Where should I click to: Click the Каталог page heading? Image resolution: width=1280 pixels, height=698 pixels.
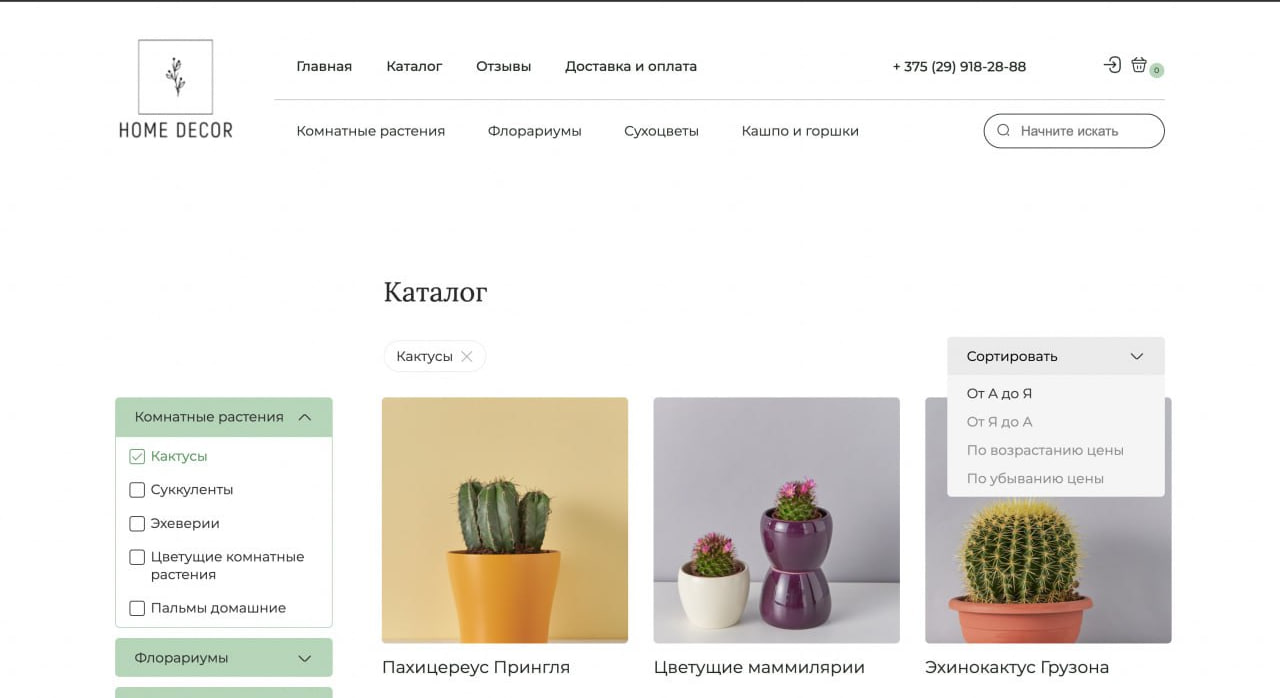pyautogui.click(x=435, y=292)
